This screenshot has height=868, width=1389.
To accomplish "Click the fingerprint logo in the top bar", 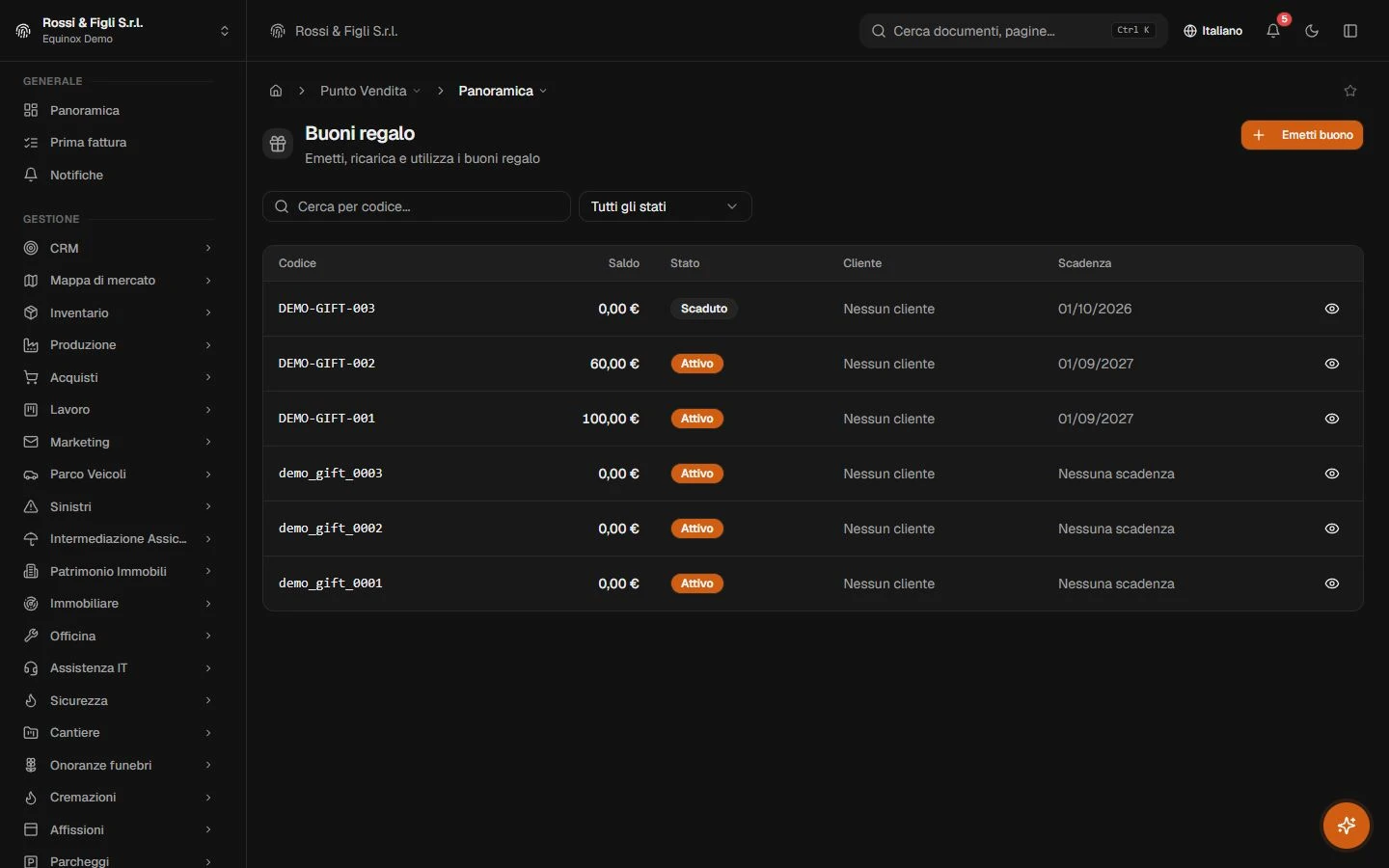I will coord(278,31).
